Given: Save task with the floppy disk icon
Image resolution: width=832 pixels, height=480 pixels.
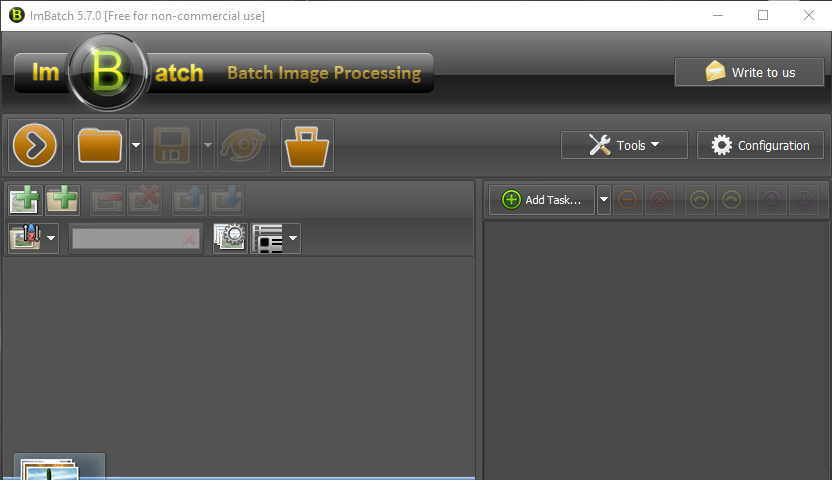Looking at the screenshot, I should tap(172, 145).
